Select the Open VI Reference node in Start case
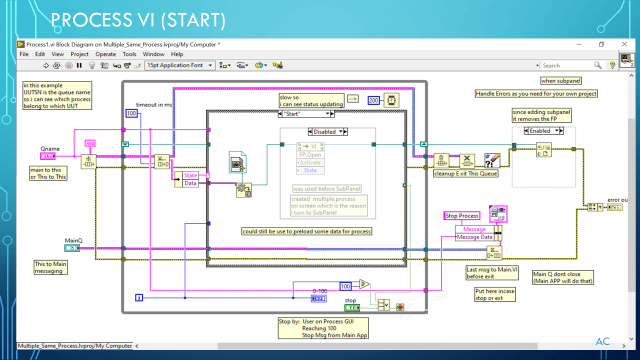 (244, 190)
